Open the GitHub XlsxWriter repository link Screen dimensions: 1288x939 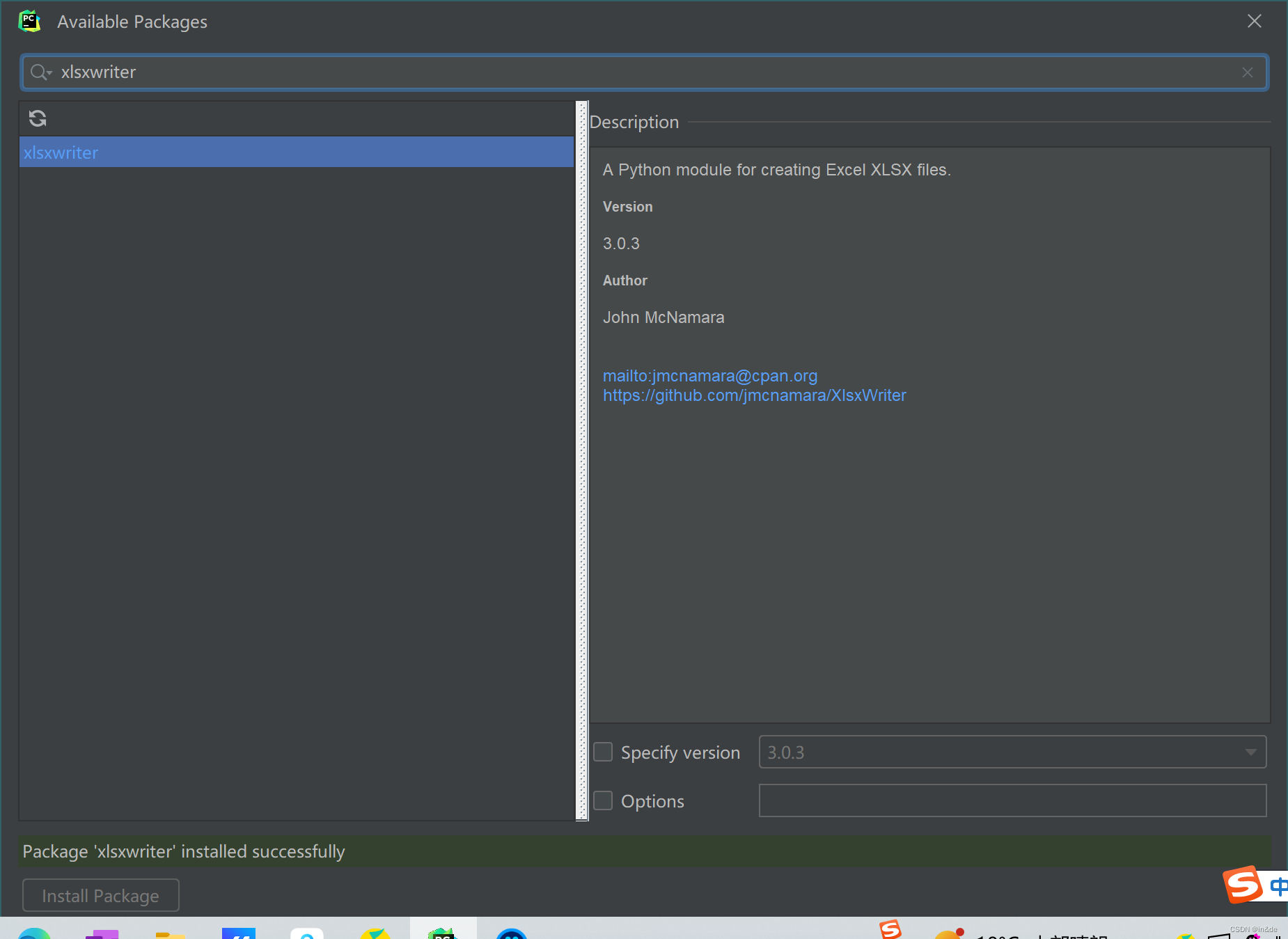point(755,395)
